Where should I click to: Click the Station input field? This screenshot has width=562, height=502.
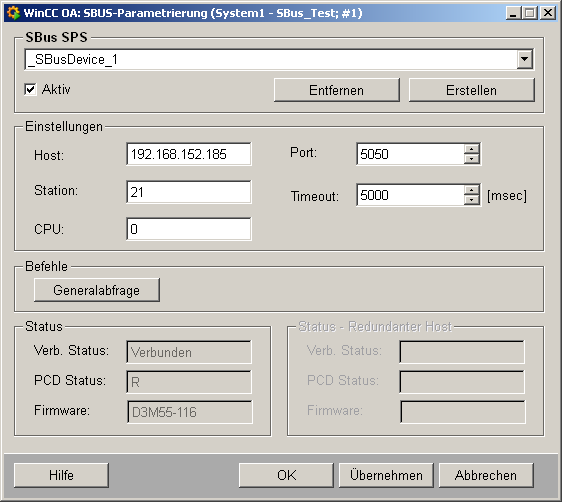(189, 192)
